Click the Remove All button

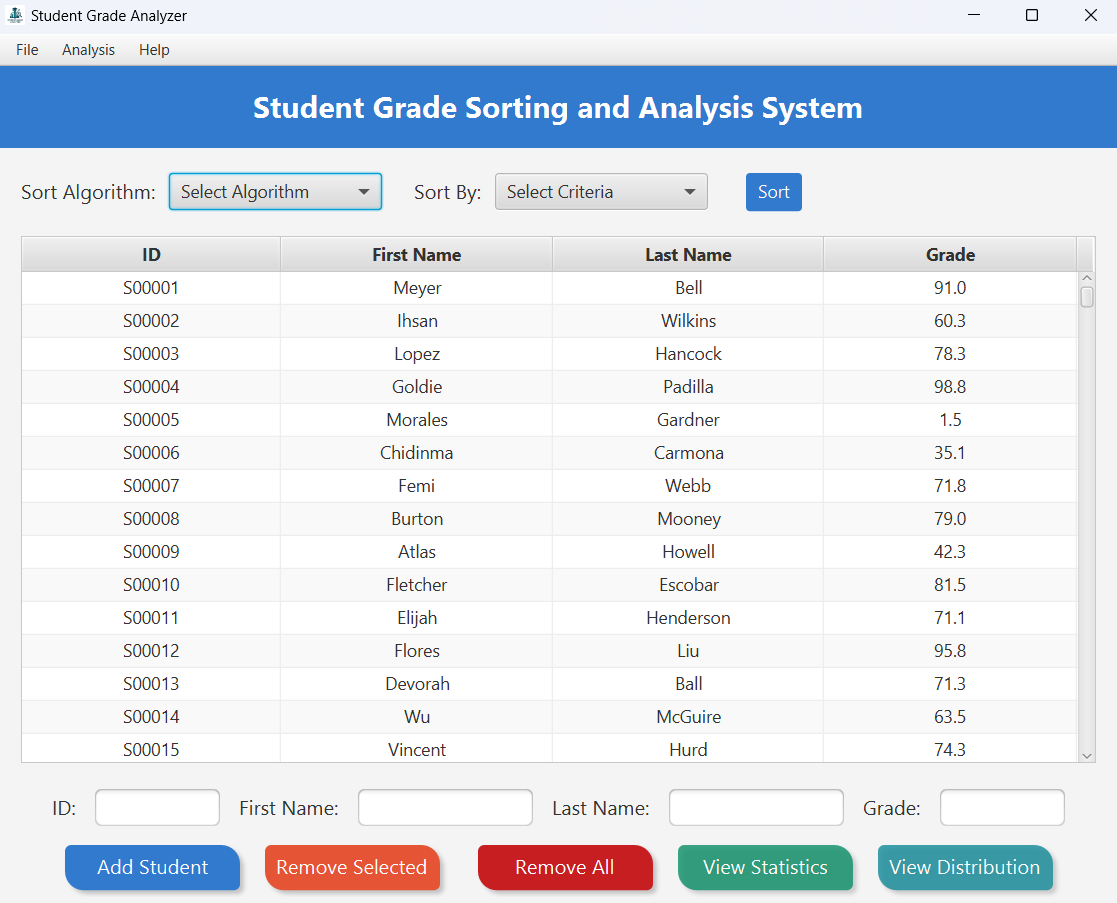coord(565,867)
